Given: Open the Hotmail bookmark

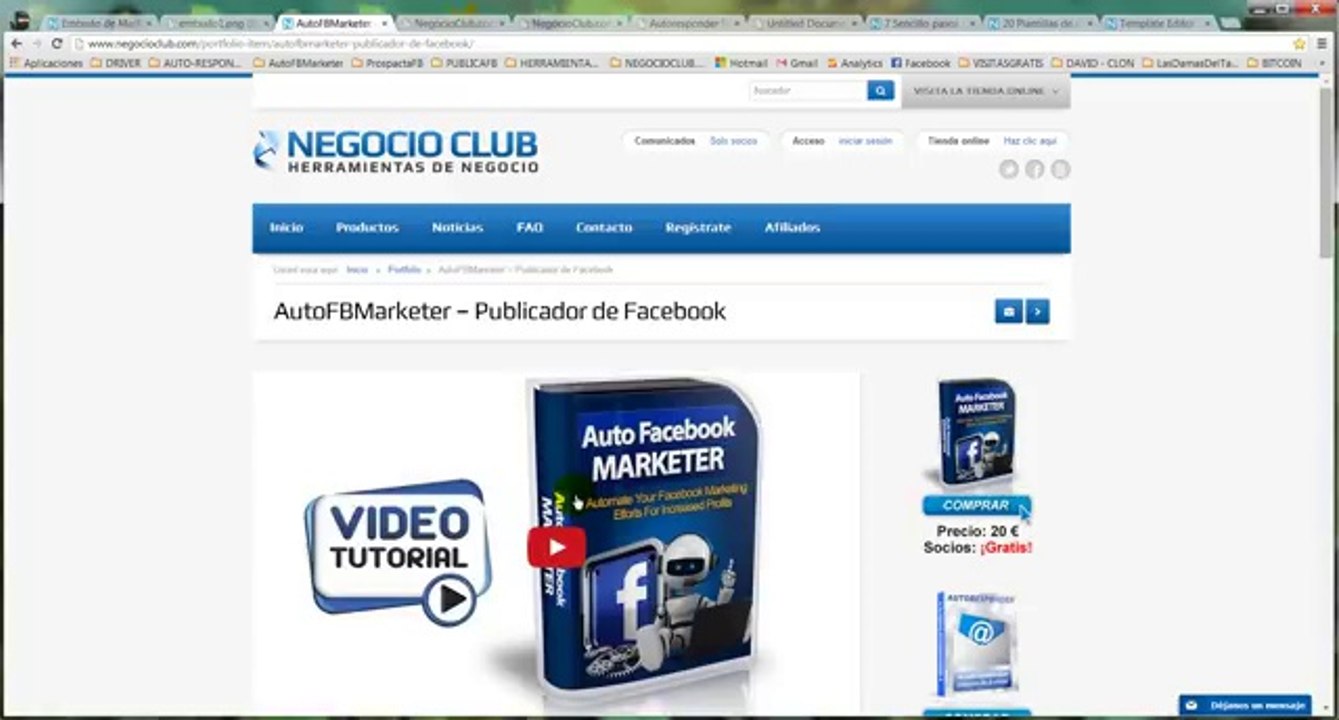Looking at the screenshot, I should 741,63.
